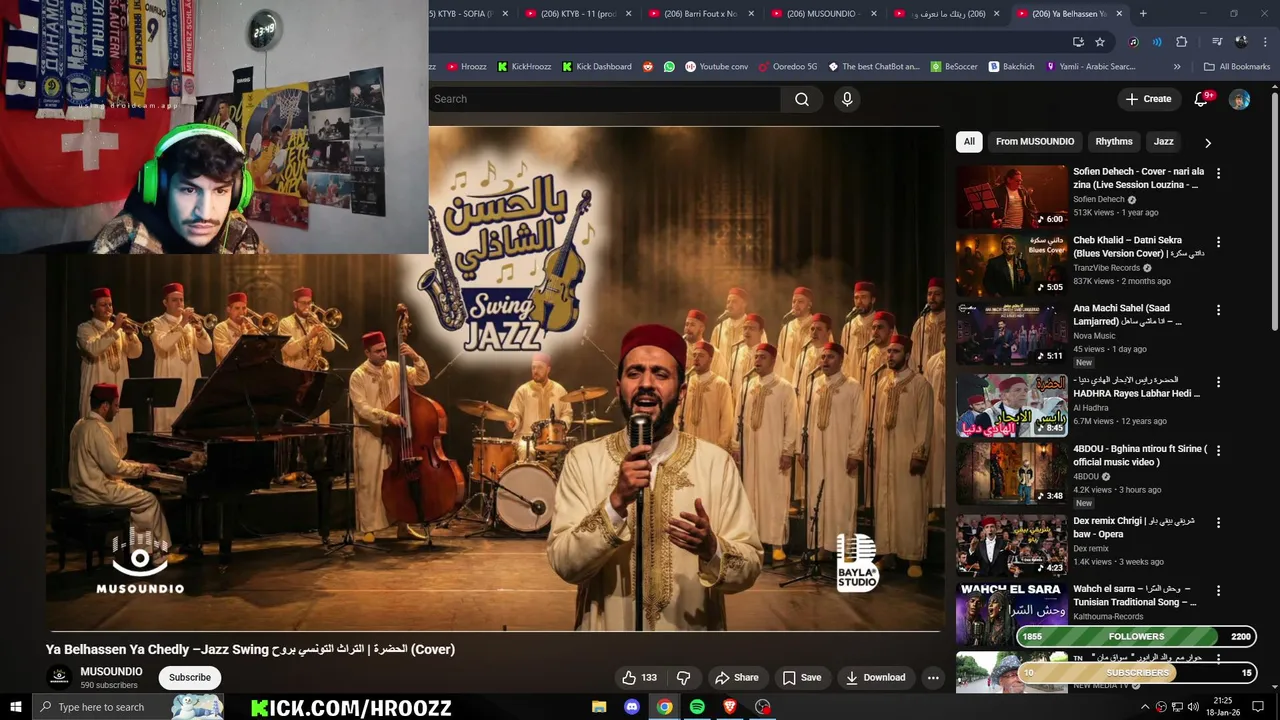Viewport: 1280px width, 720px height.
Task: Open the WhatsApp bookmark icon
Action: [669, 67]
